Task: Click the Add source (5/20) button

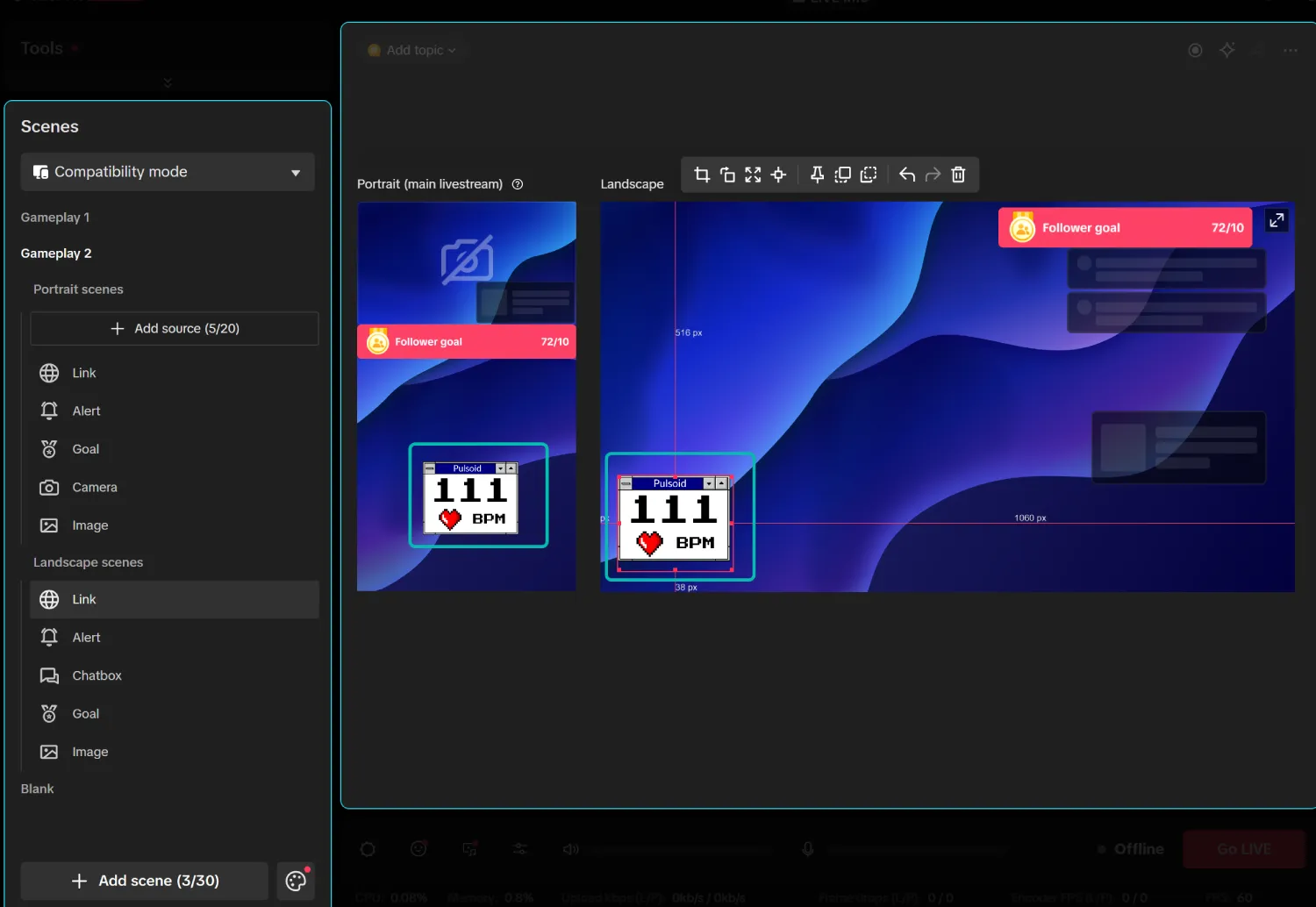Action: pos(175,328)
